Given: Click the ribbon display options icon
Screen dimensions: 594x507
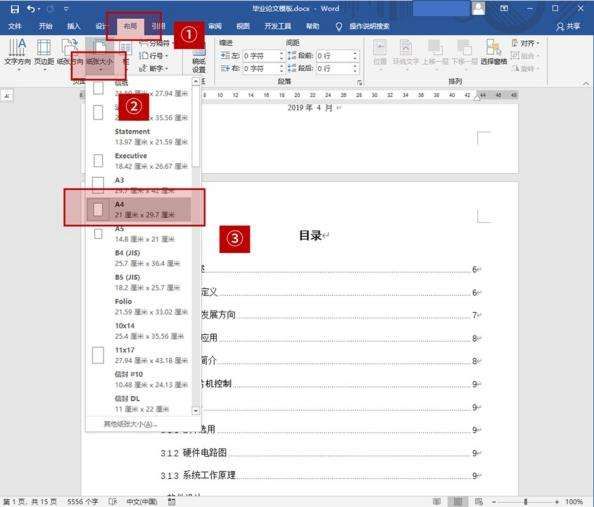Looking at the screenshot, I should pyautogui.click(x=504, y=8).
